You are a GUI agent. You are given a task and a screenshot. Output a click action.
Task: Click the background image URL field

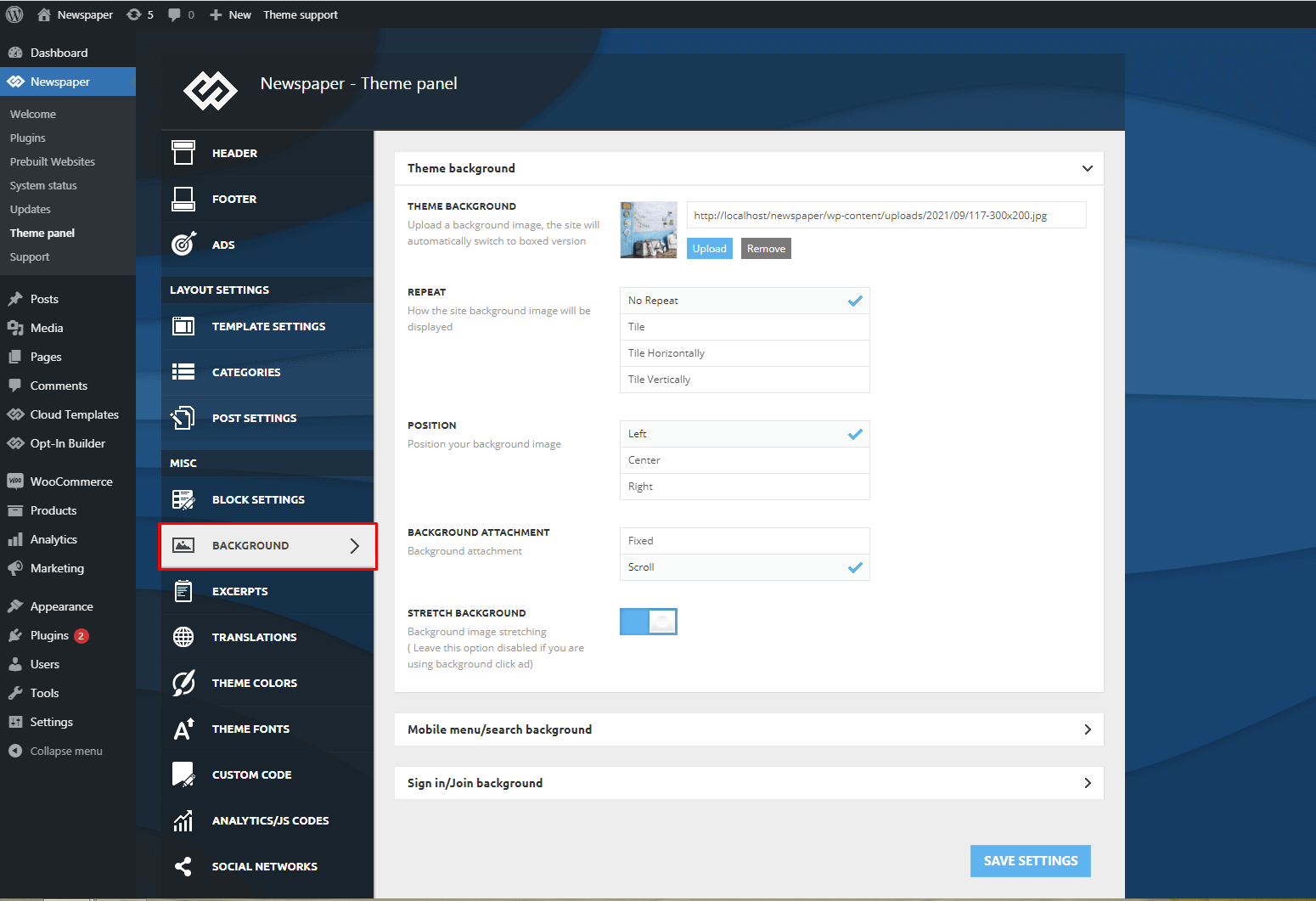(886, 215)
